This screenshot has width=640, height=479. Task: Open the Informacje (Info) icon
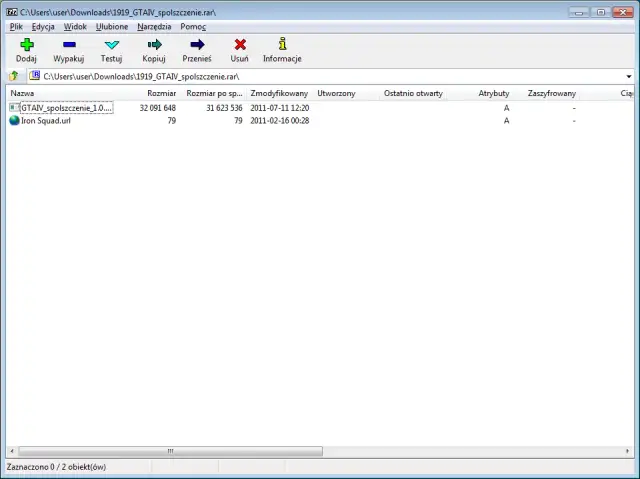(282, 45)
